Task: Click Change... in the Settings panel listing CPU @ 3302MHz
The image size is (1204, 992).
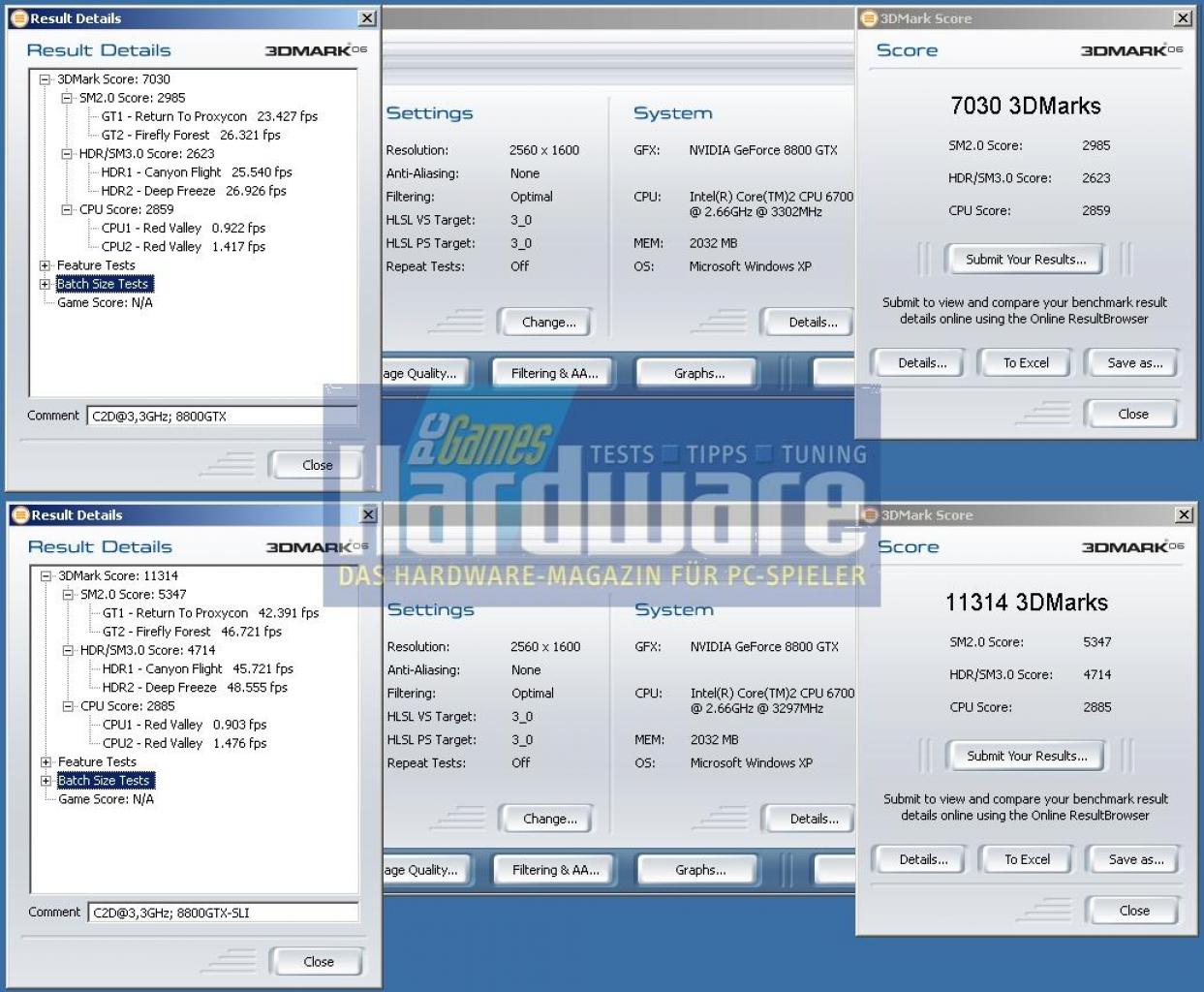Action: tap(548, 323)
